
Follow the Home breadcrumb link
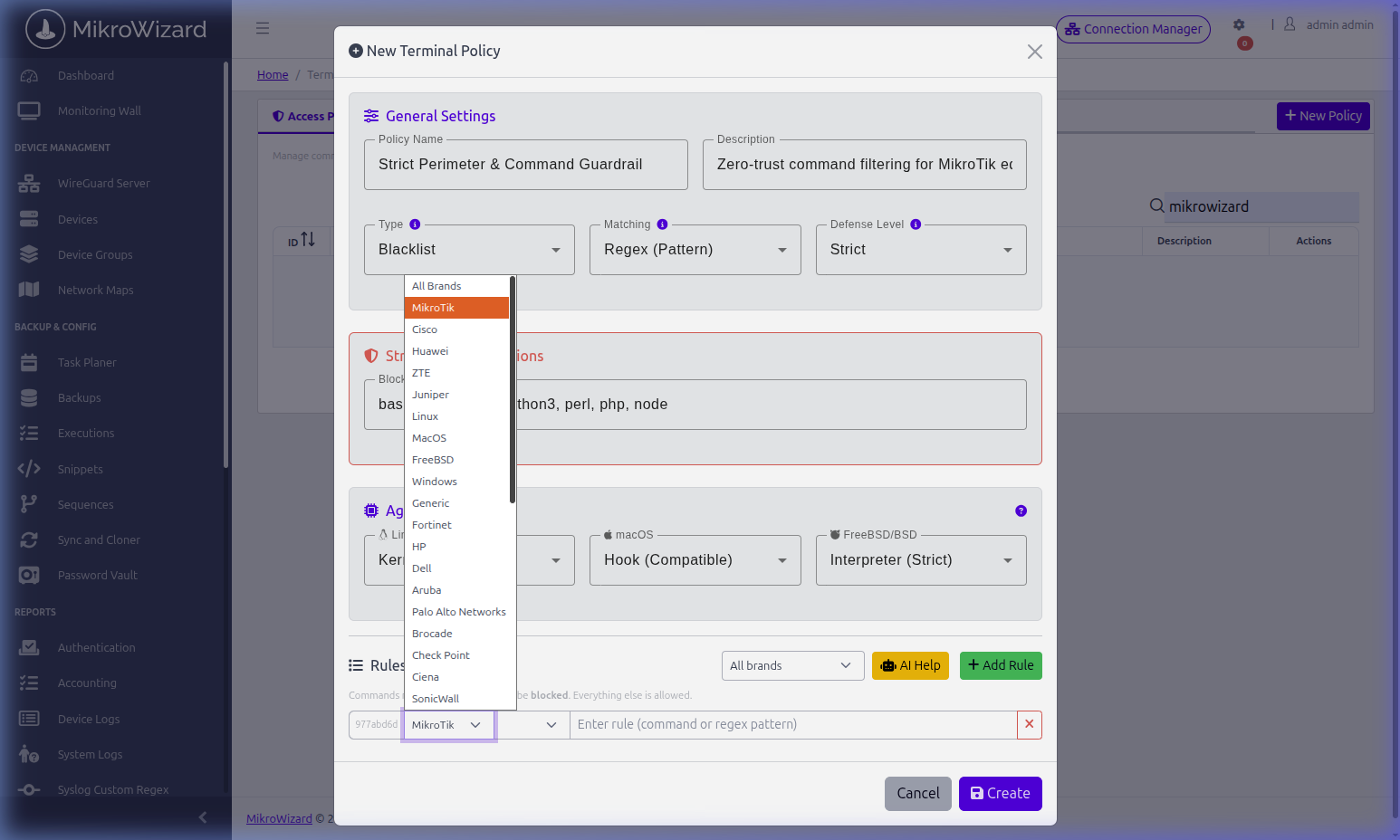tap(273, 75)
